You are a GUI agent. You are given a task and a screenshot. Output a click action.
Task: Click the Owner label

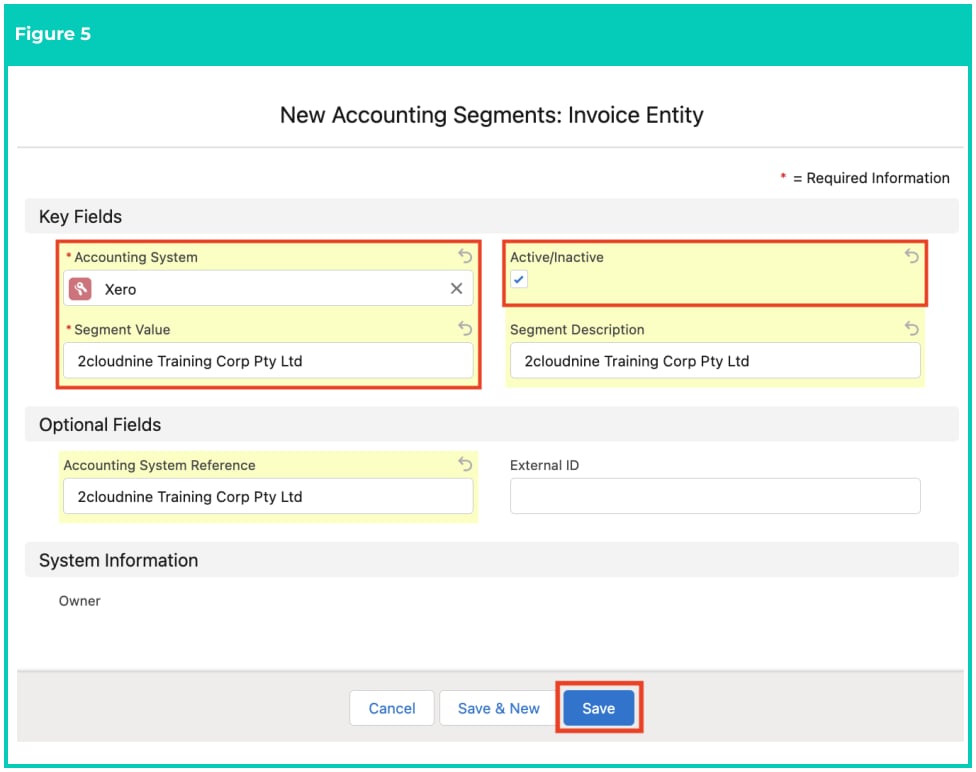coord(80,601)
